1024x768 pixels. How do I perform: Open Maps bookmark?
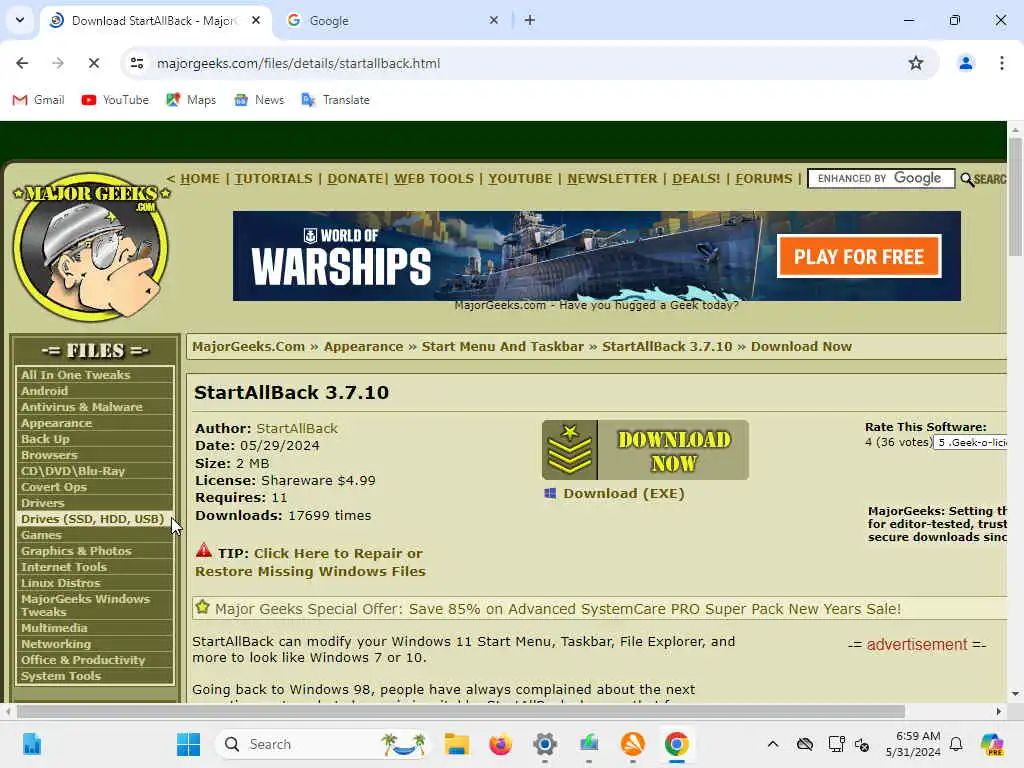pyautogui.click(x=191, y=100)
